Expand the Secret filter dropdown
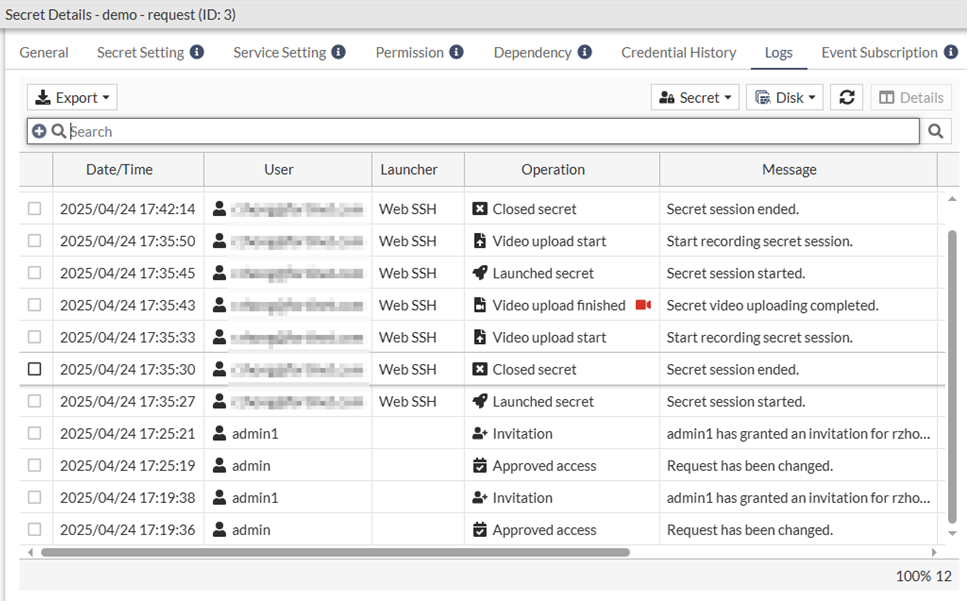Image resolution: width=973 pixels, height=605 pixels. [x=695, y=98]
